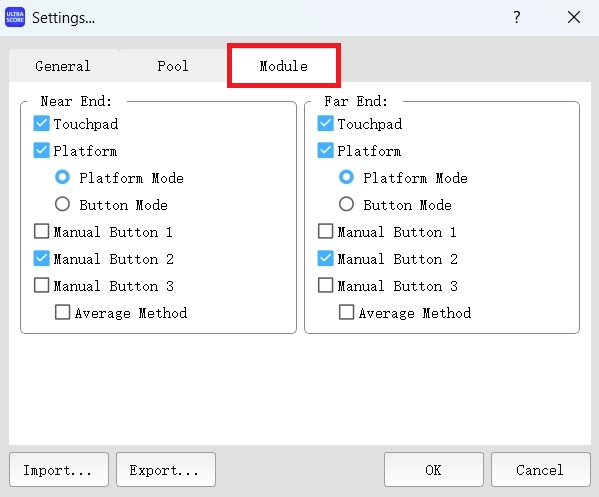Check Near End Average Method
Viewport: 599px width, 497px height.
coord(62,312)
